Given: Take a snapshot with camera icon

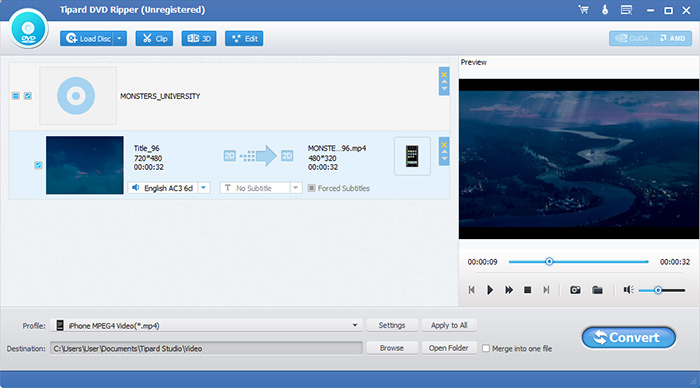Looking at the screenshot, I should click(x=575, y=290).
